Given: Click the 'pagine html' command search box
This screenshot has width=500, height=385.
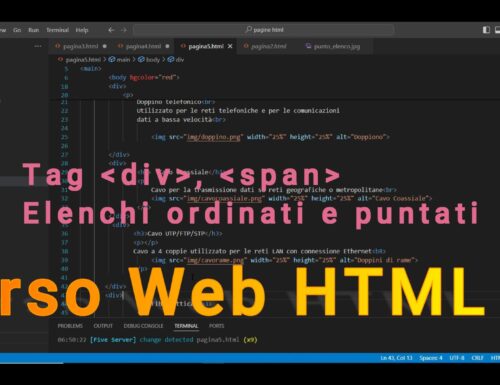Looking at the screenshot, I should (x=264, y=30).
